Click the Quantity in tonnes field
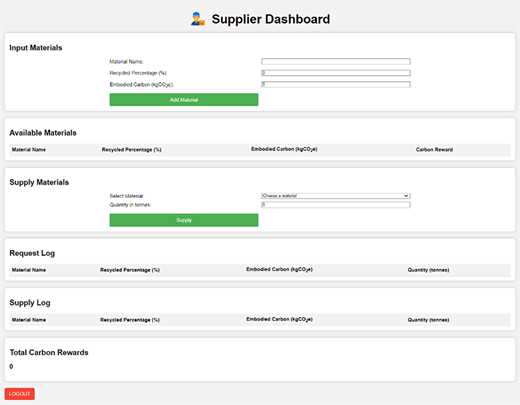This screenshot has height=405, width=520. click(336, 205)
